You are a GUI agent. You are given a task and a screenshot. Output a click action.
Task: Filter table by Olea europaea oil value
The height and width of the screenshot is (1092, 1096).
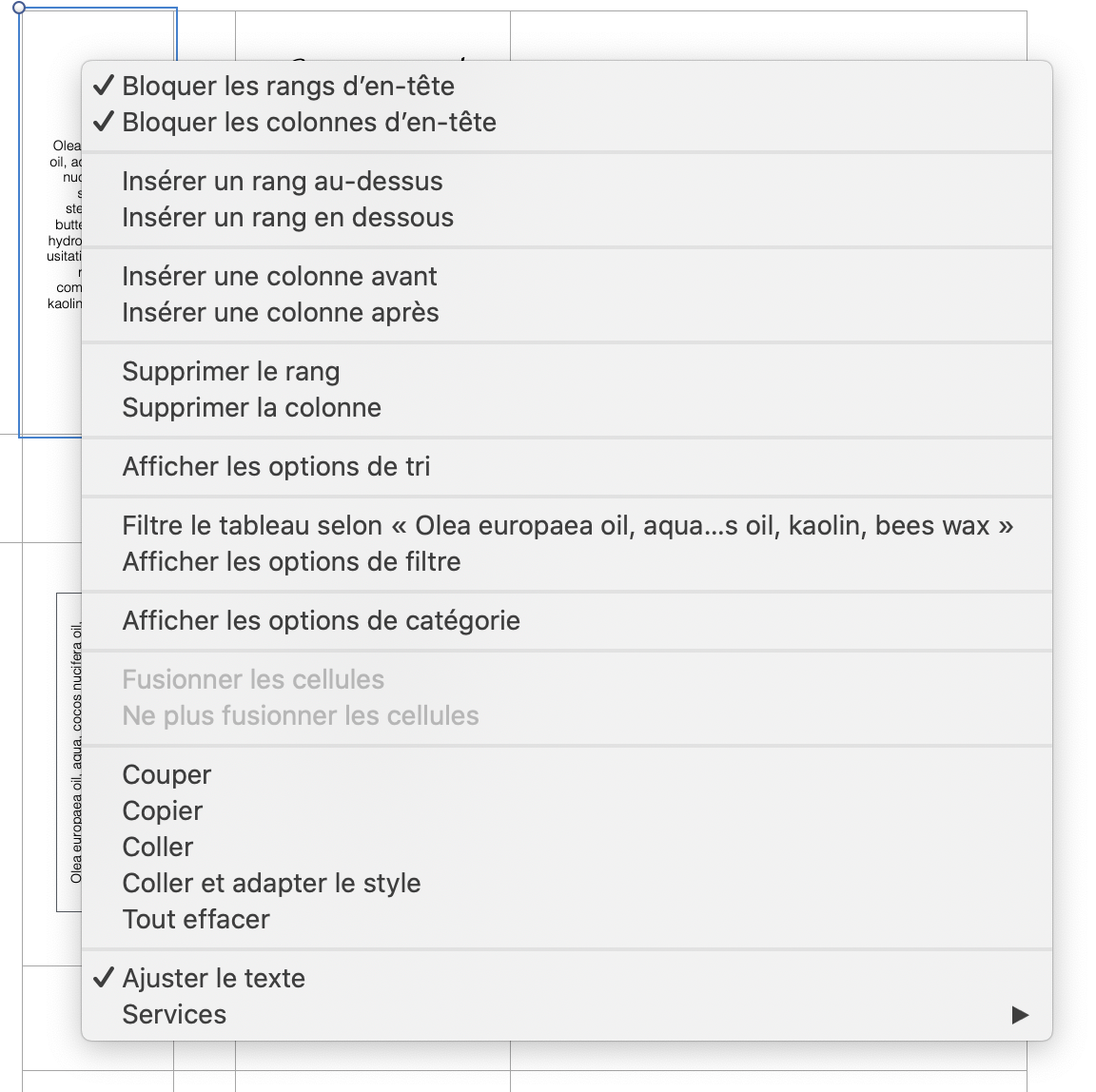[567, 526]
